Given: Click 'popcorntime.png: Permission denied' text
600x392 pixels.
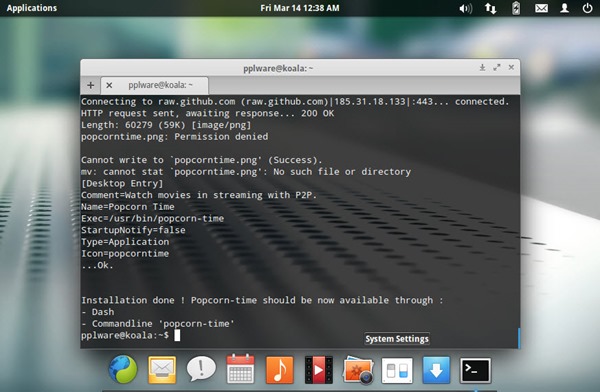Looking at the screenshot, I should (x=174, y=137).
